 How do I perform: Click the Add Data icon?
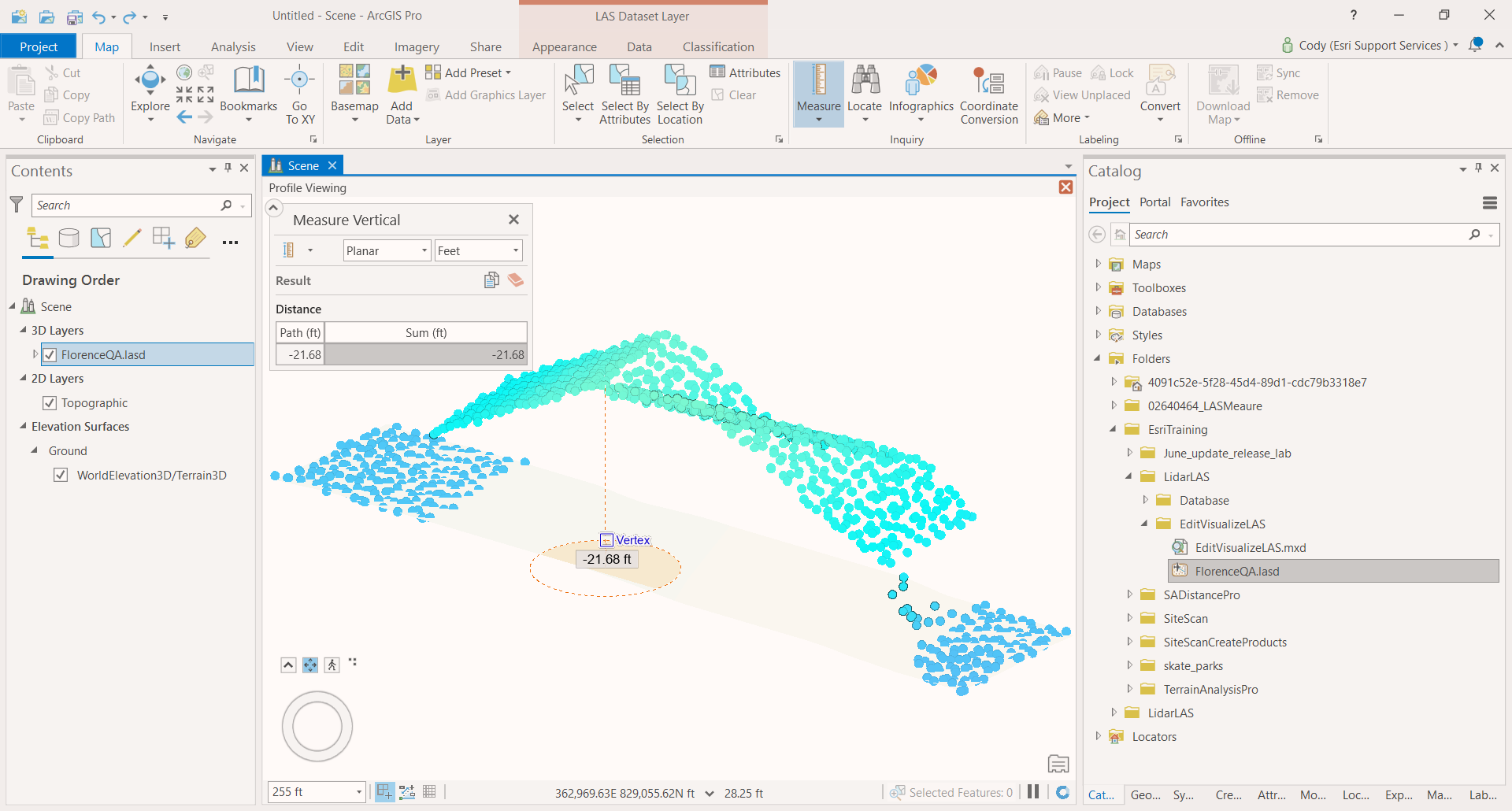(x=402, y=81)
